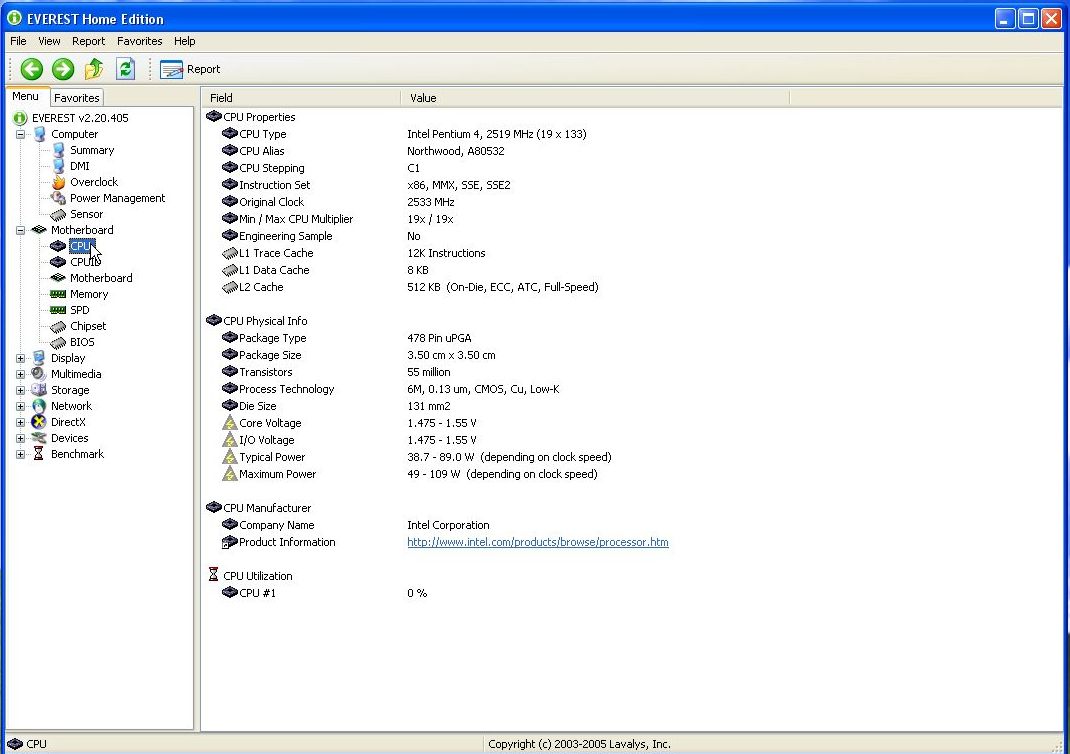
Task: Select the Multimedia speaker icon
Action: (x=40, y=374)
